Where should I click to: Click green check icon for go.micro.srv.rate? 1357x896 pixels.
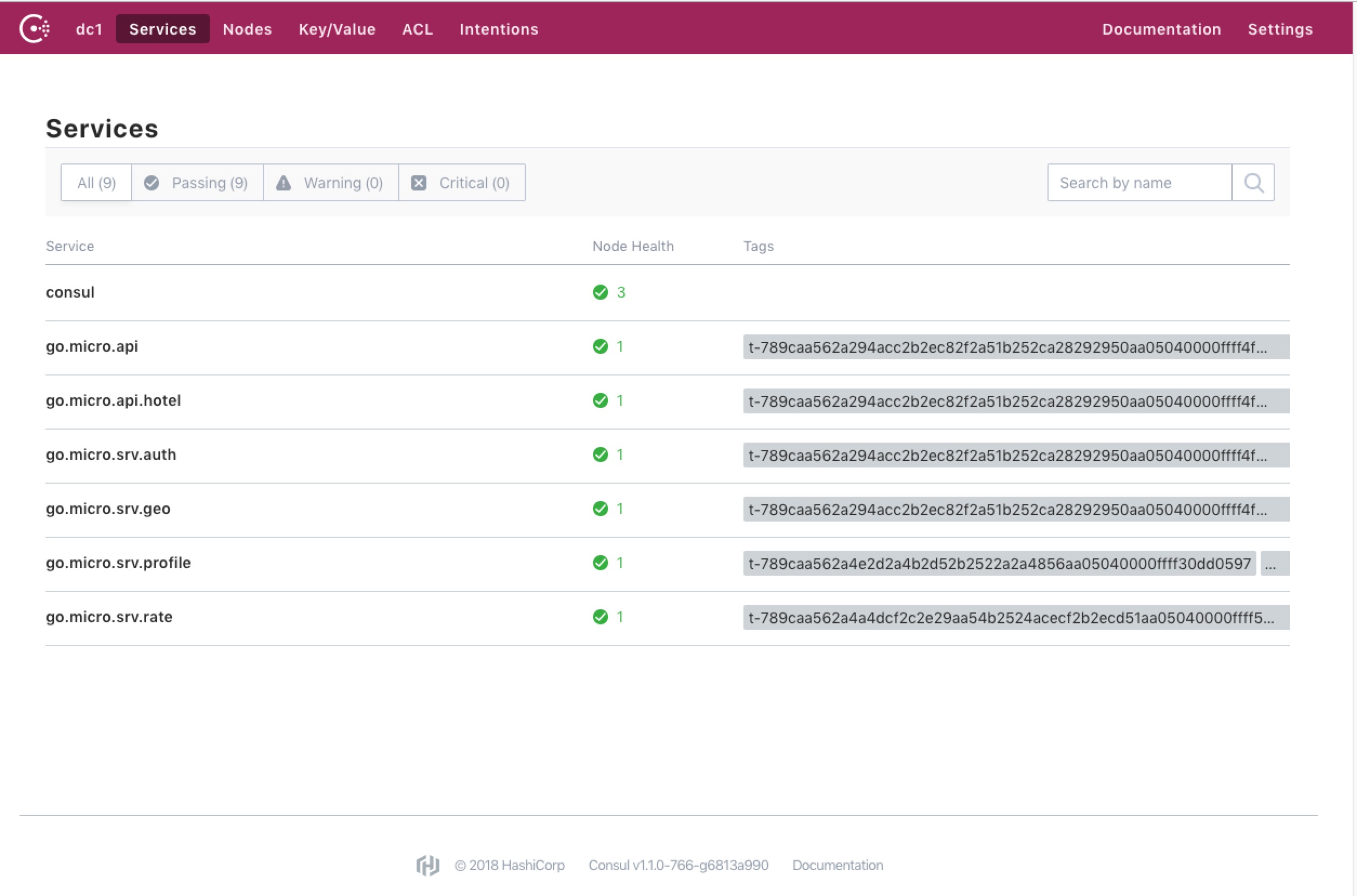601,617
